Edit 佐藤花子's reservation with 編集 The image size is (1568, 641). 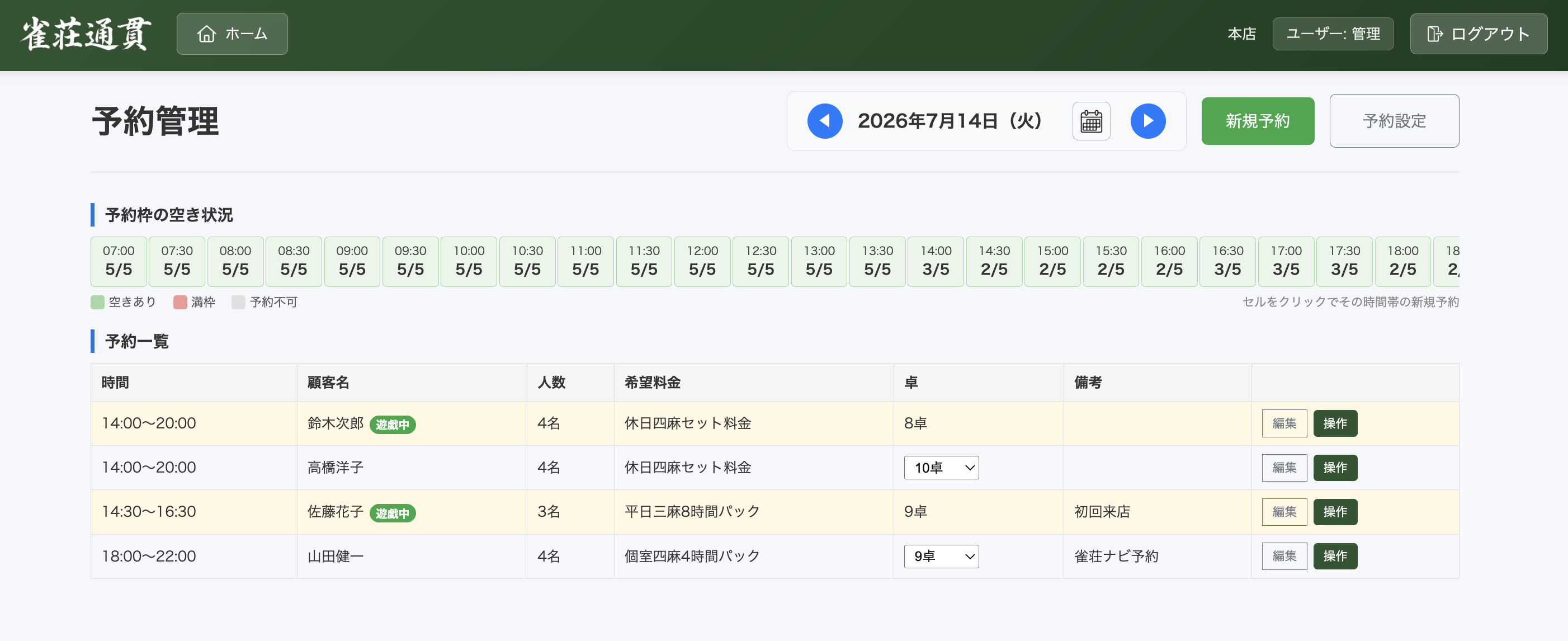pos(1284,512)
